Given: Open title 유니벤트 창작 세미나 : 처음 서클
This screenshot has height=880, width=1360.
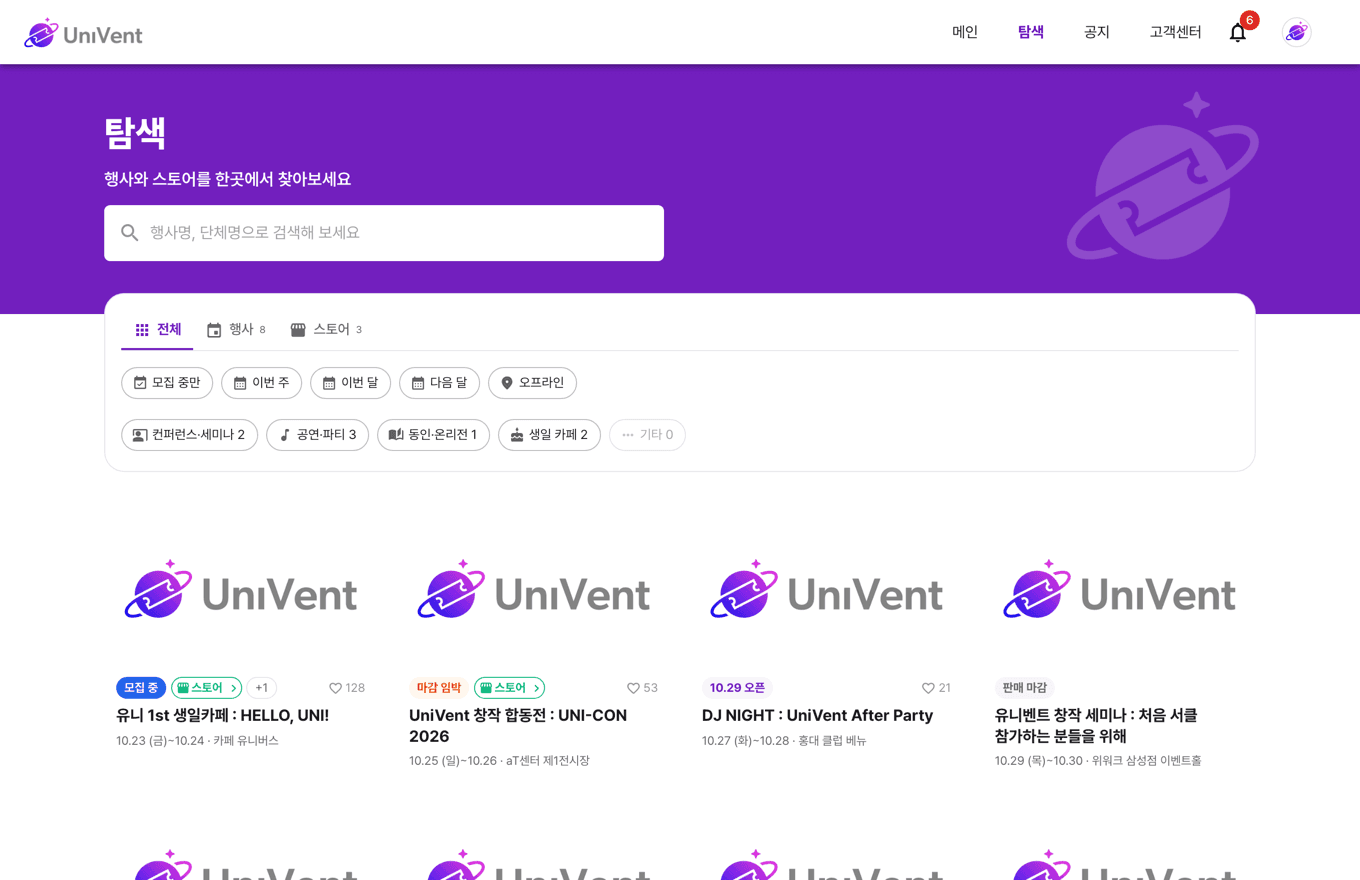Looking at the screenshot, I should coord(1096,726).
